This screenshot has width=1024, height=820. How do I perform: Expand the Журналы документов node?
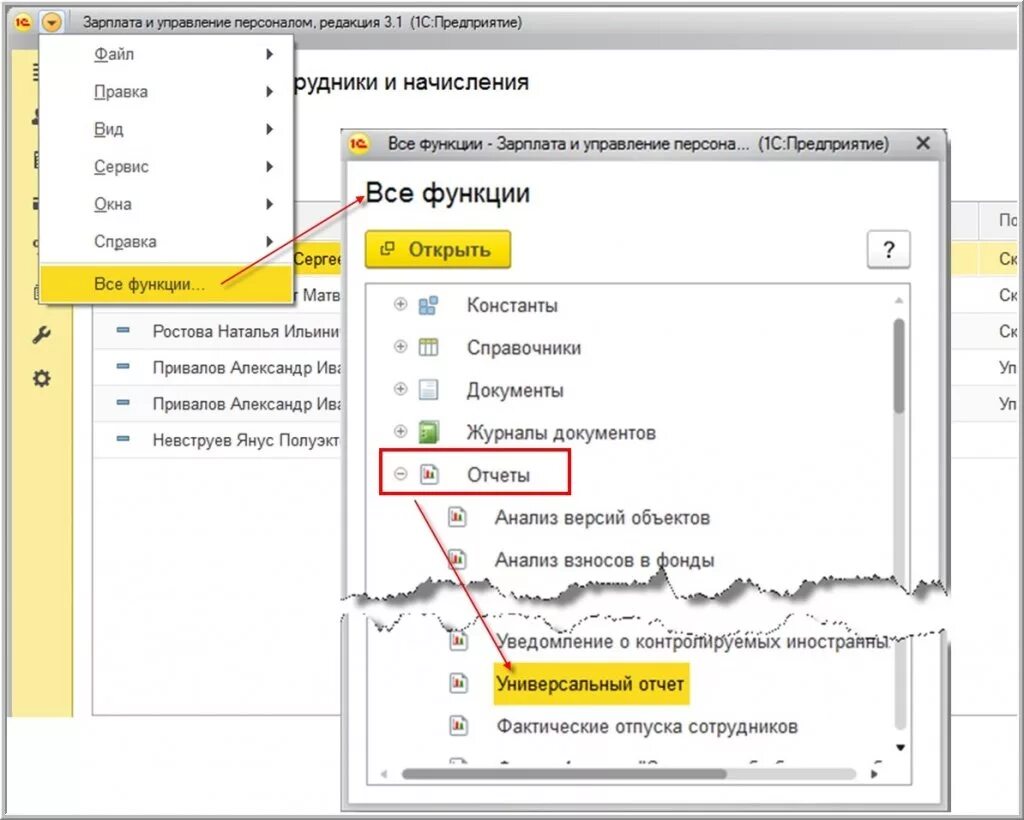[x=400, y=432]
